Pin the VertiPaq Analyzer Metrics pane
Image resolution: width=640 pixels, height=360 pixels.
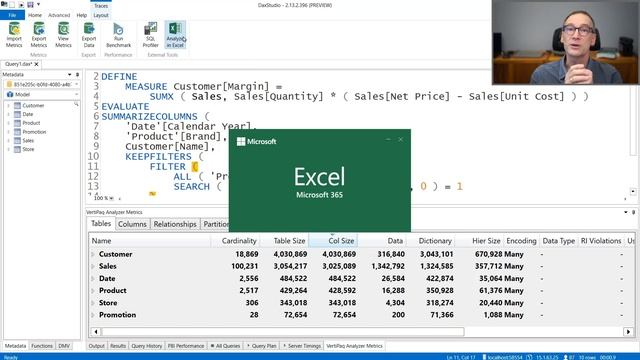point(633,212)
